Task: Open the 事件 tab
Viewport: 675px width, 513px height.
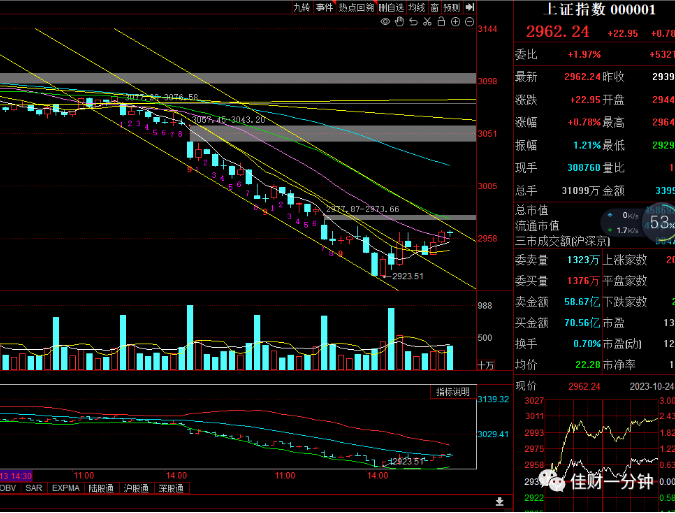Action: [x=324, y=7]
